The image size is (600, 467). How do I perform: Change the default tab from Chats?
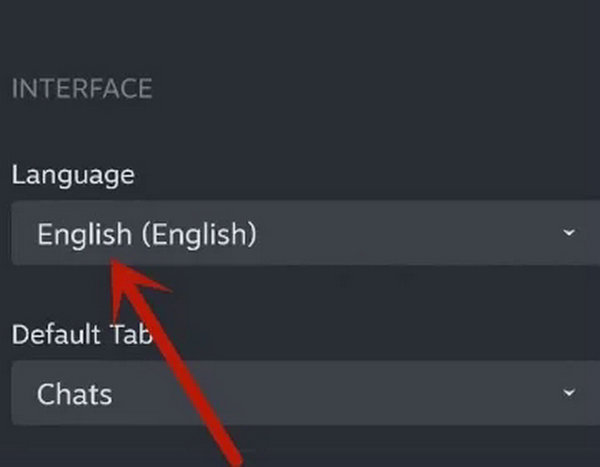300,392
